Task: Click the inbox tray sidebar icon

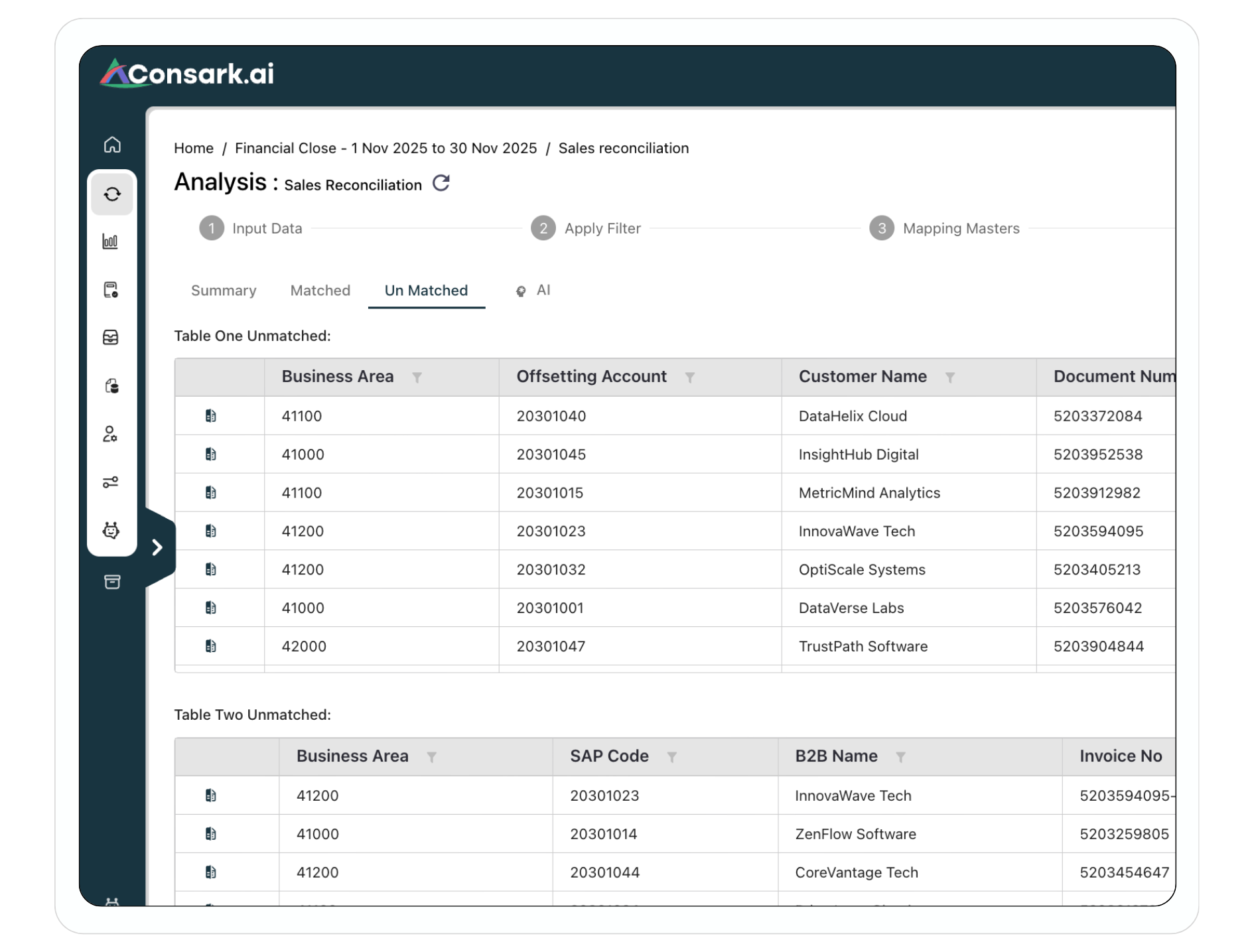Action: pyautogui.click(x=111, y=338)
